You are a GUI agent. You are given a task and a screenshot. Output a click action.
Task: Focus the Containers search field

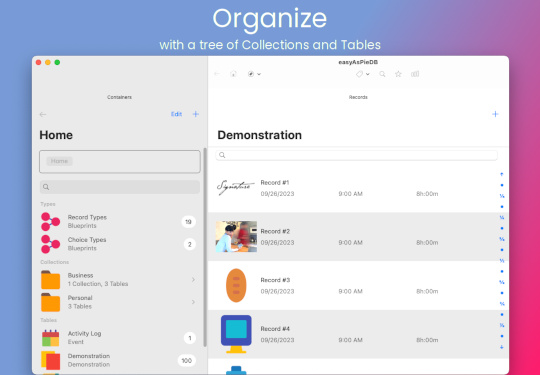click(120, 187)
